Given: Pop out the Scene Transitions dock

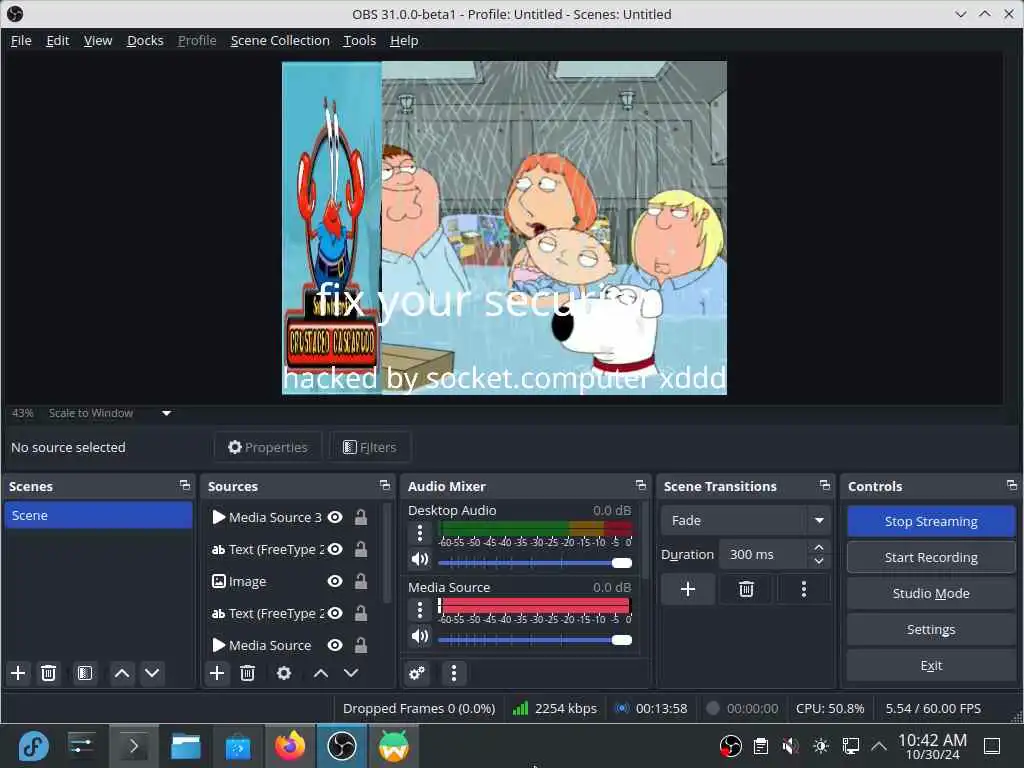Looking at the screenshot, I should (825, 485).
